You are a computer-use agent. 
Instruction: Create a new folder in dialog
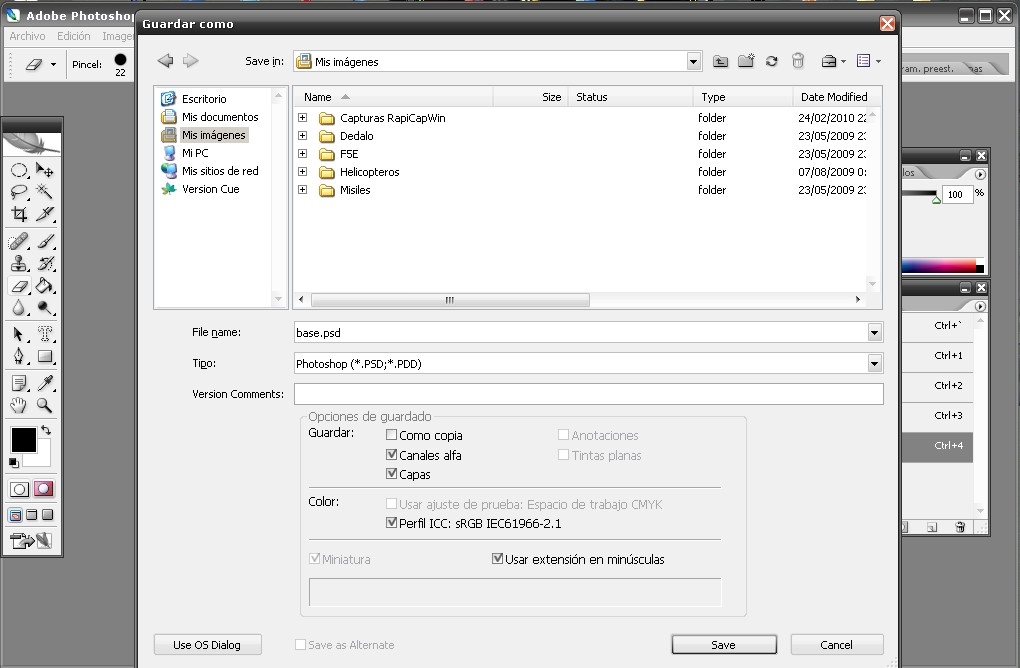745,60
